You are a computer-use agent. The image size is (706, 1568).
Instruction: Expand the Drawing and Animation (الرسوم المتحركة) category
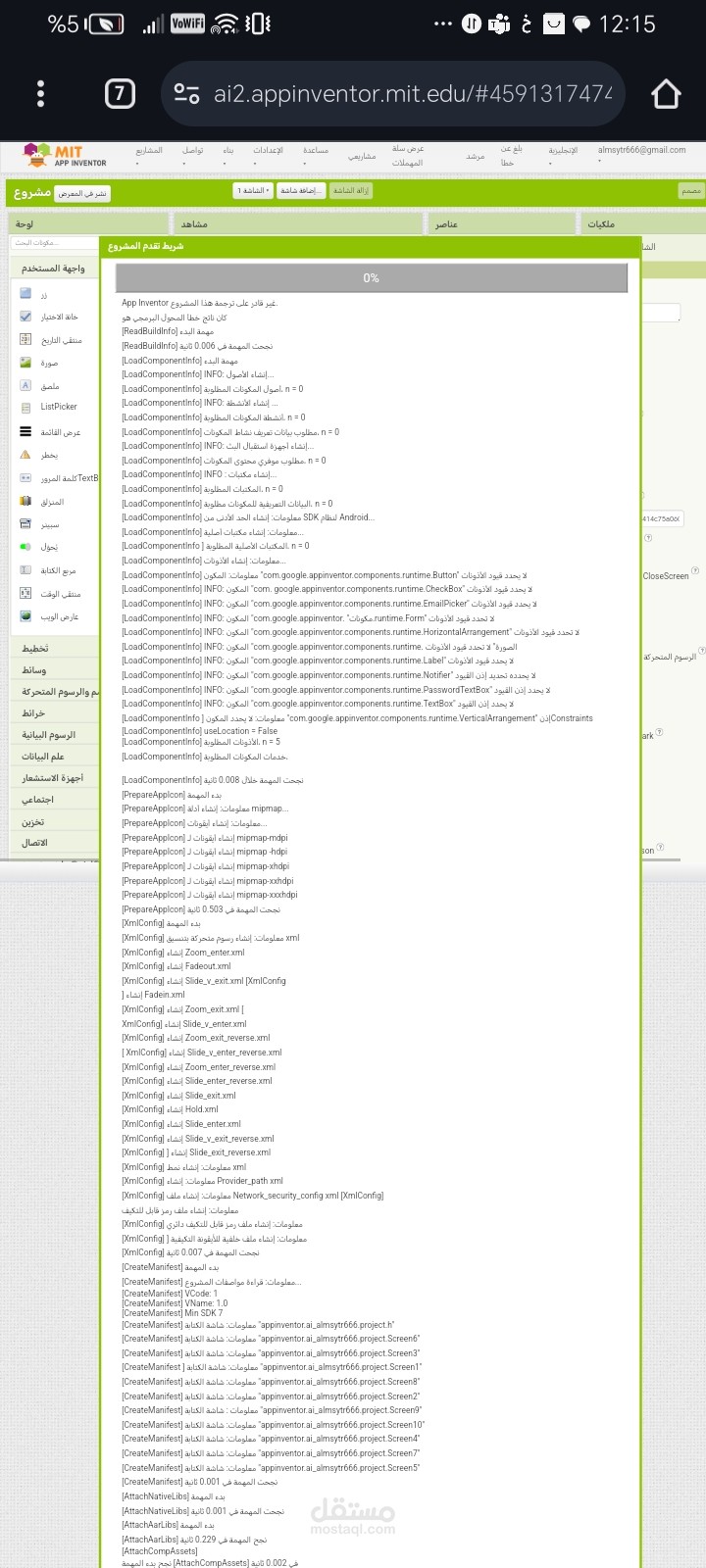pyautogui.click(x=54, y=692)
